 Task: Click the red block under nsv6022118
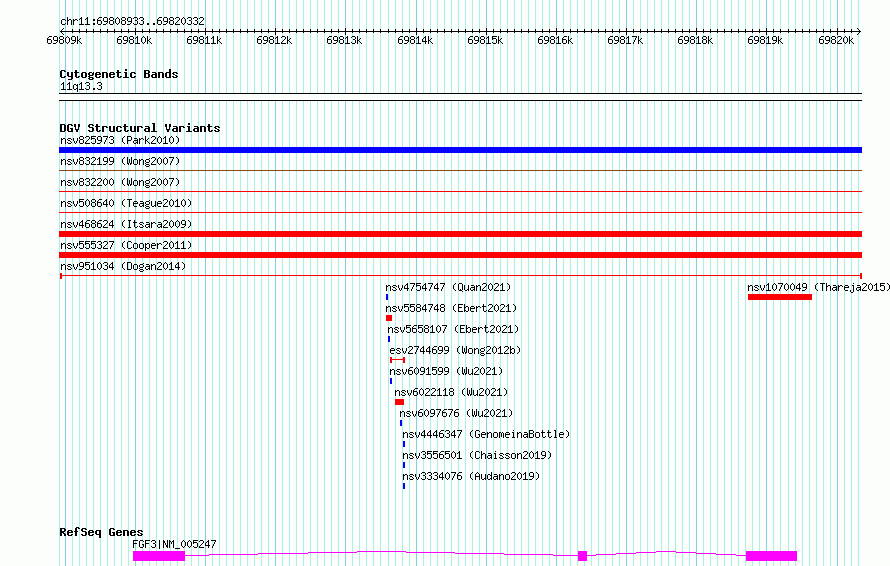pos(400,402)
